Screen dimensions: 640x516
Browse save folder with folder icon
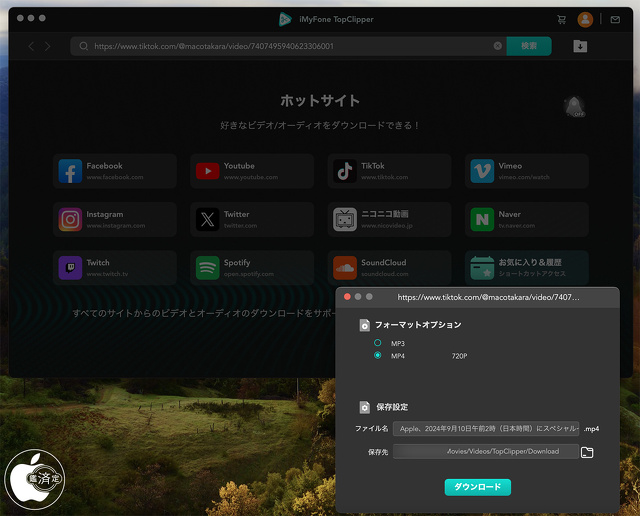587,452
